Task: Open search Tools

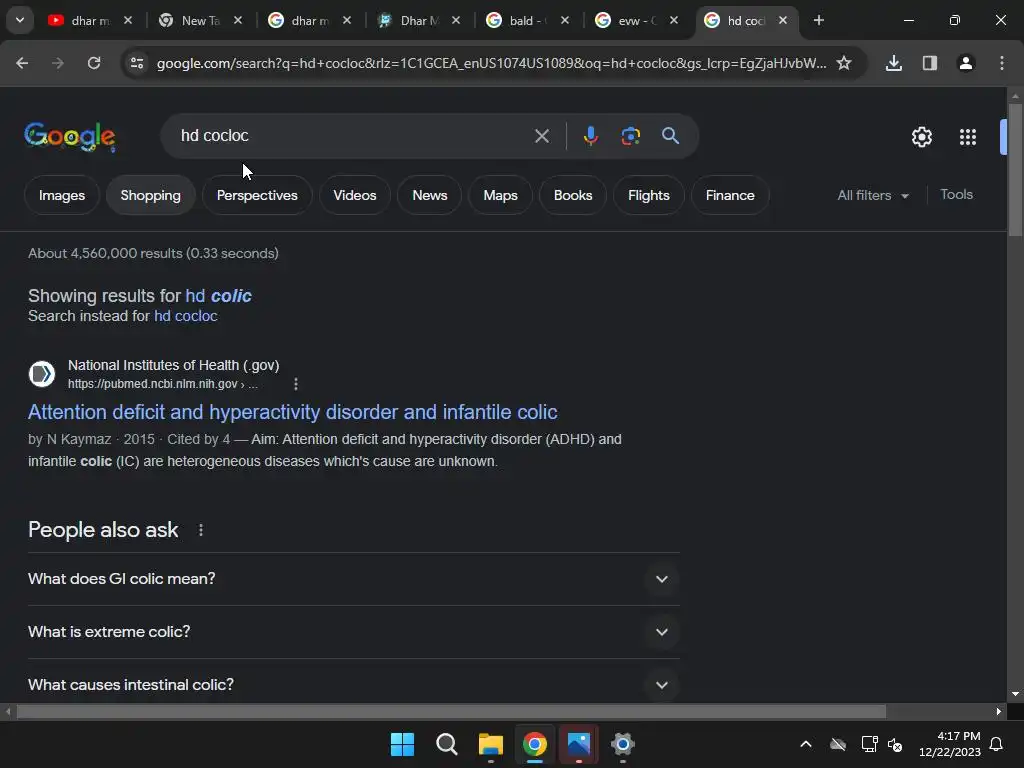Action: click(956, 195)
